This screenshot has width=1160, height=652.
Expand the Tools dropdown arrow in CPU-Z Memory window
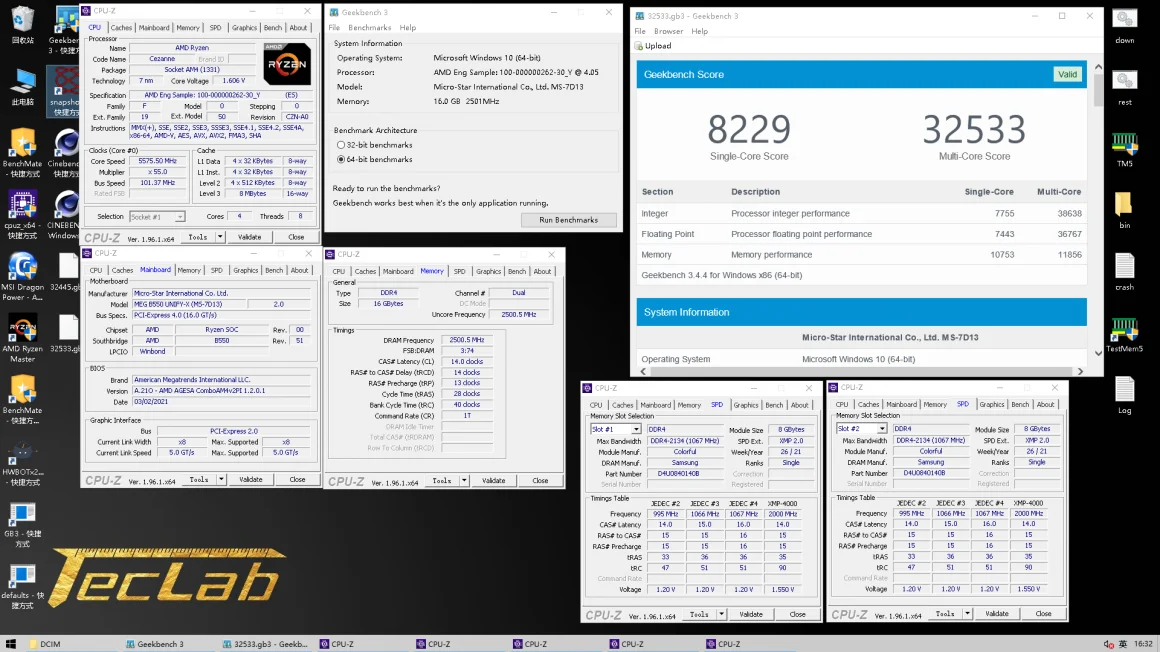tap(464, 480)
